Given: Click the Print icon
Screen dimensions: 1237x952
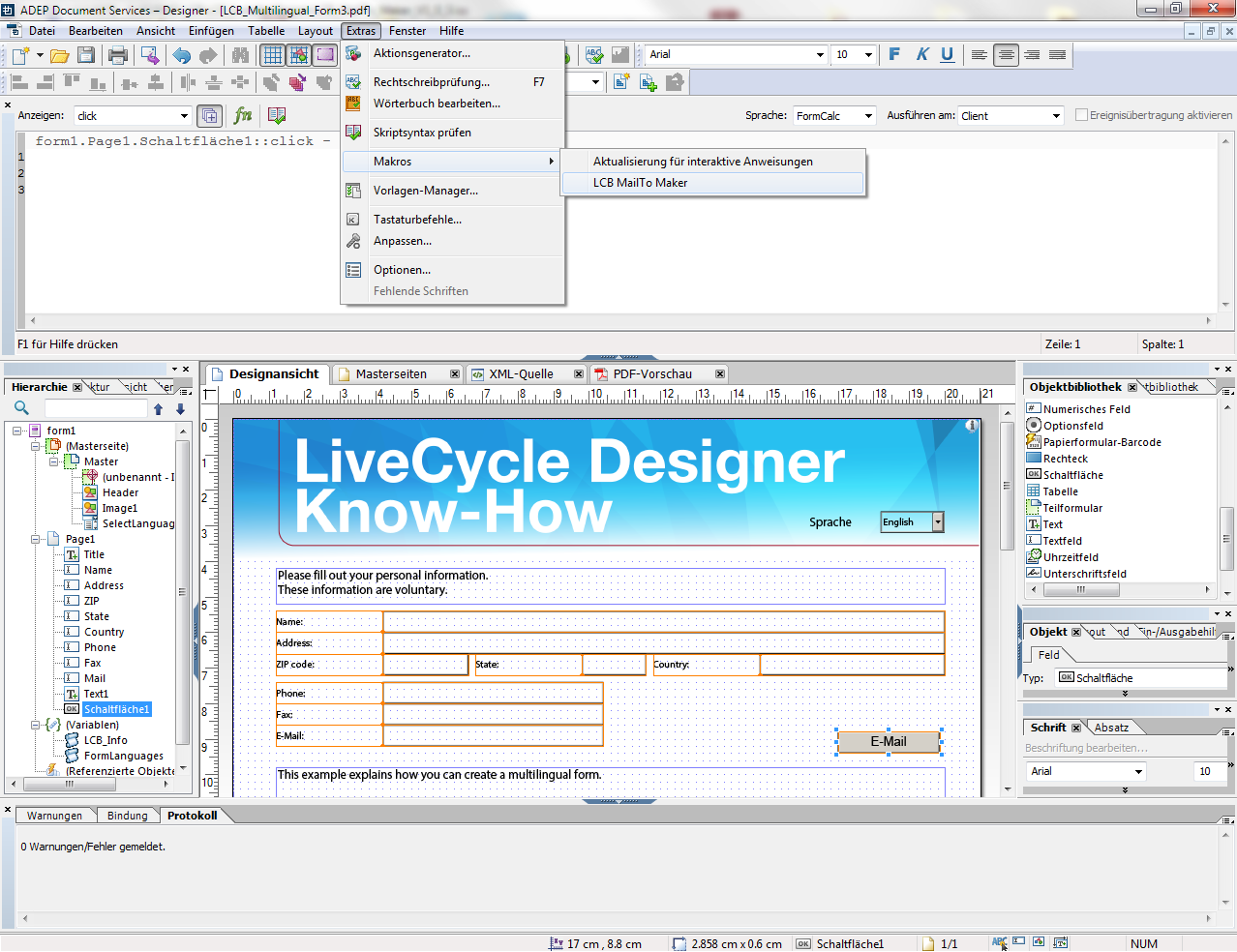Looking at the screenshot, I should pos(117,55).
